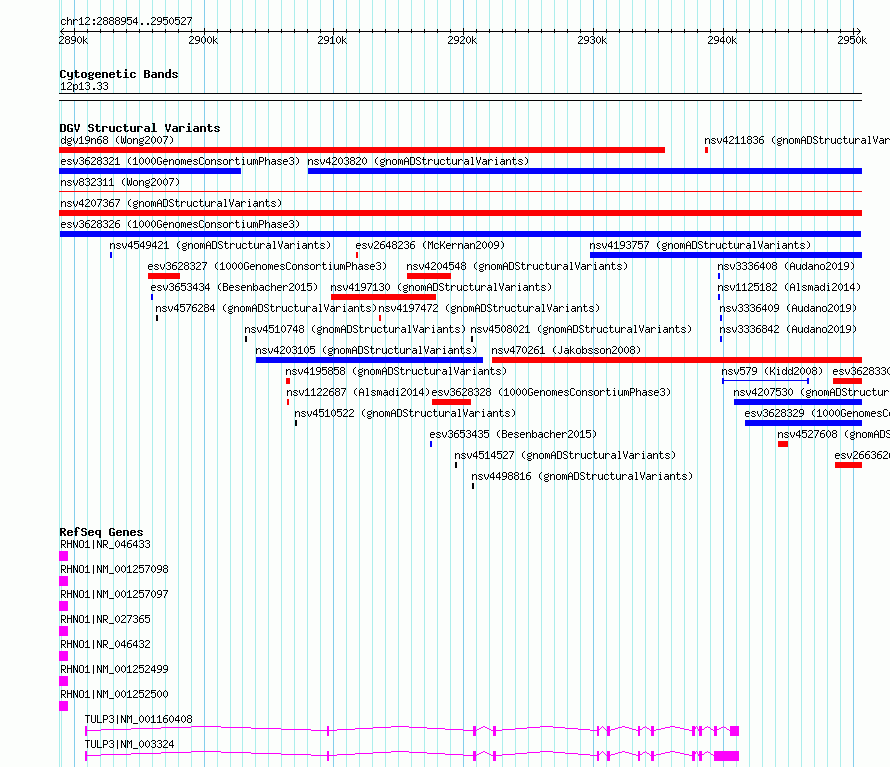
Task: Open esv3653434 (Besenbacher2015) label
Action: click(234, 287)
